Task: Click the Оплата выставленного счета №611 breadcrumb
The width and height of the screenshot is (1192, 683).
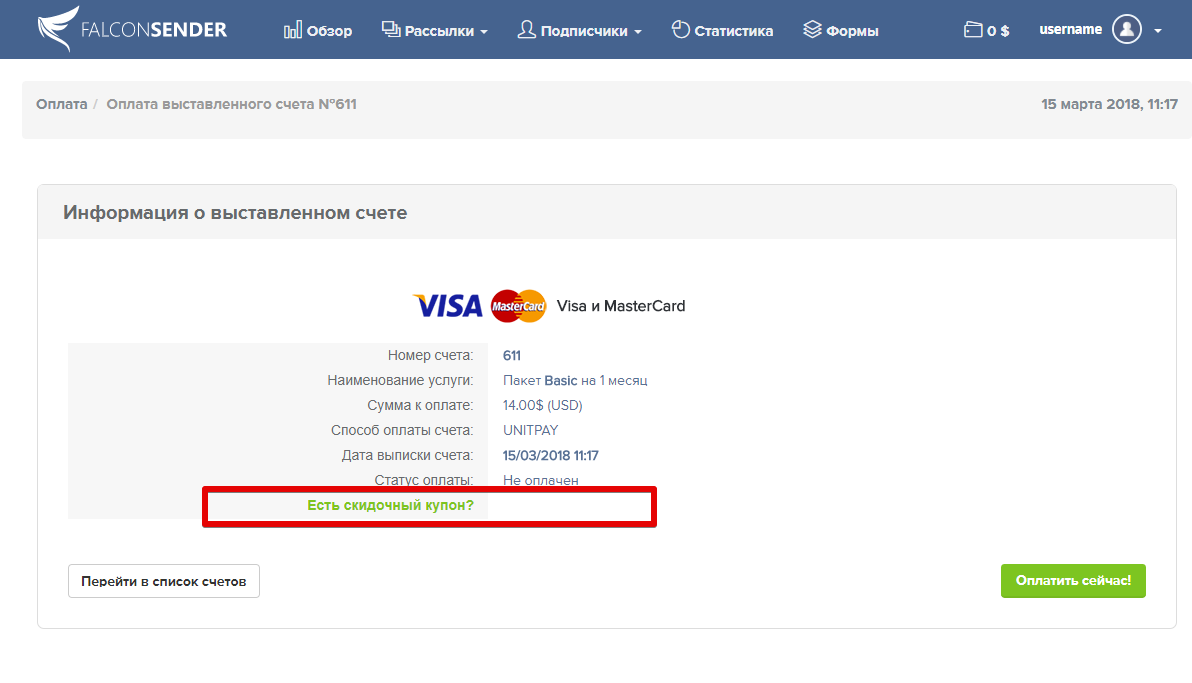Action: pos(231,104)
